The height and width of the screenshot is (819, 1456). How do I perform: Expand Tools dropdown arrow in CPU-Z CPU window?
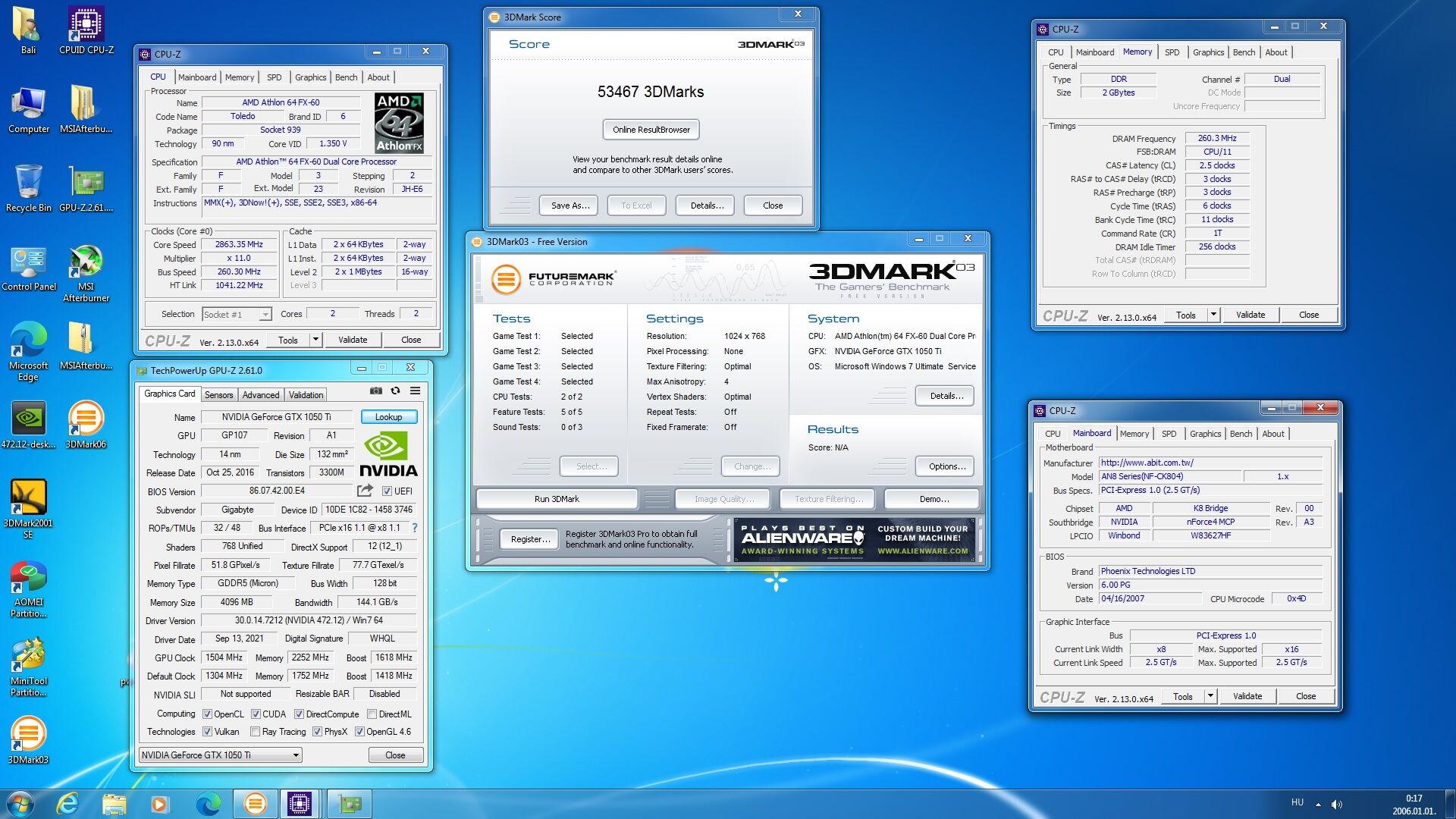click(315, 339)
